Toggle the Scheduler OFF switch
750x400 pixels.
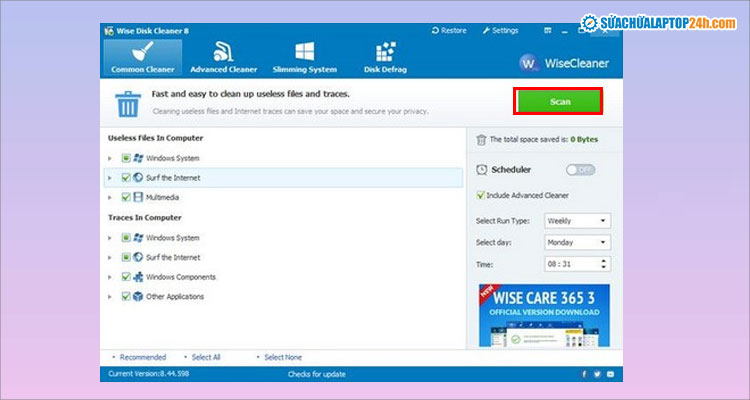tap(581, 170)
